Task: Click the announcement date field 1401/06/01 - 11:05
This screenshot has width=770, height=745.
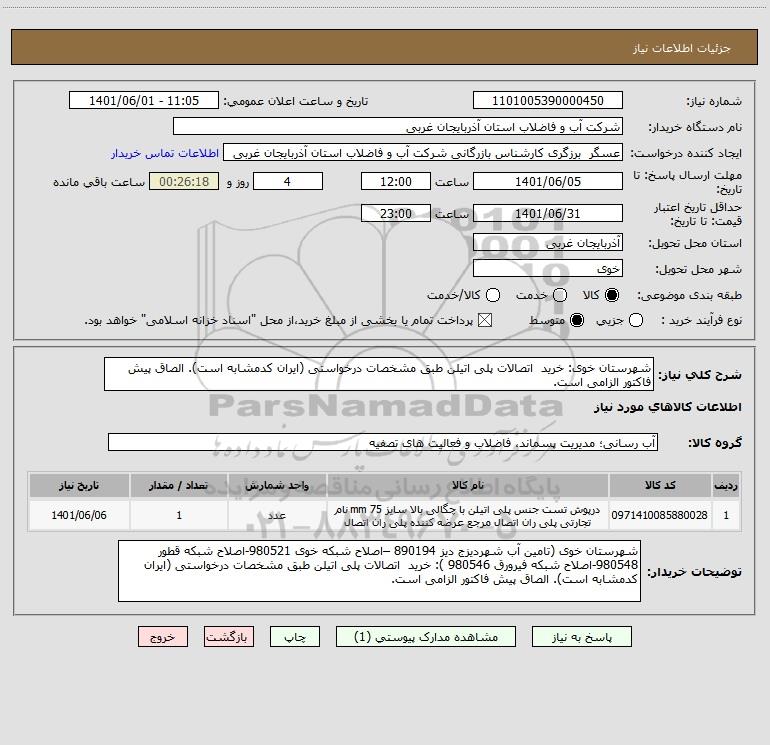Action: (x=144, y=101)
